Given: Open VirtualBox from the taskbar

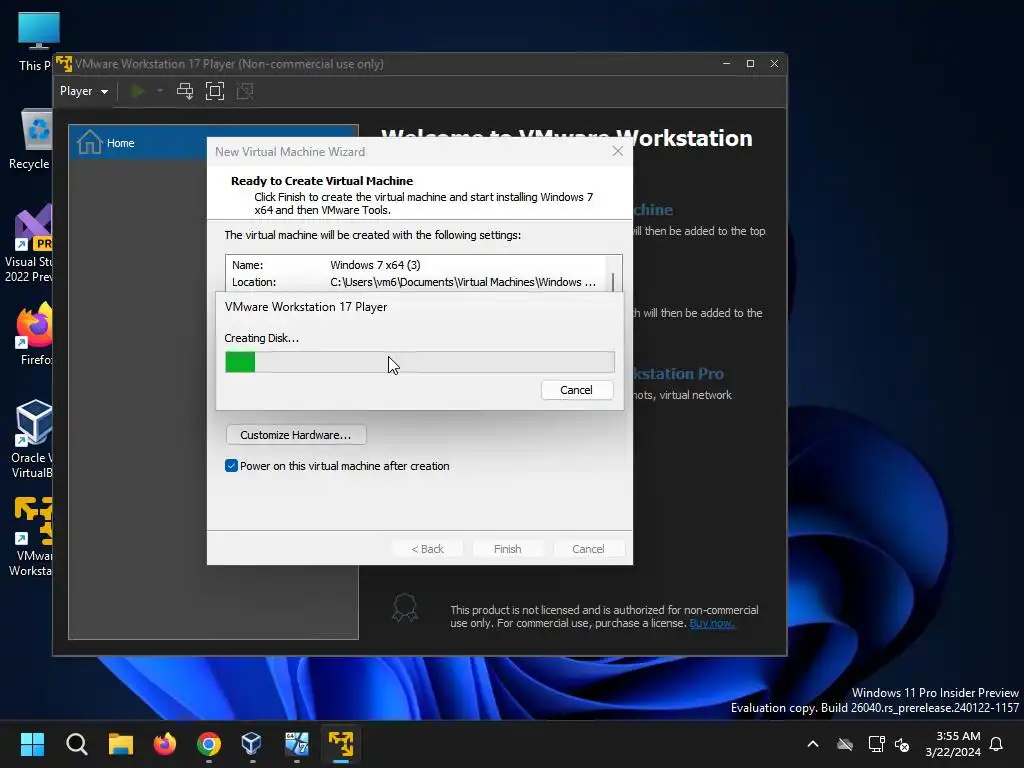Looking at the screenshot, I should coord(252,744).
